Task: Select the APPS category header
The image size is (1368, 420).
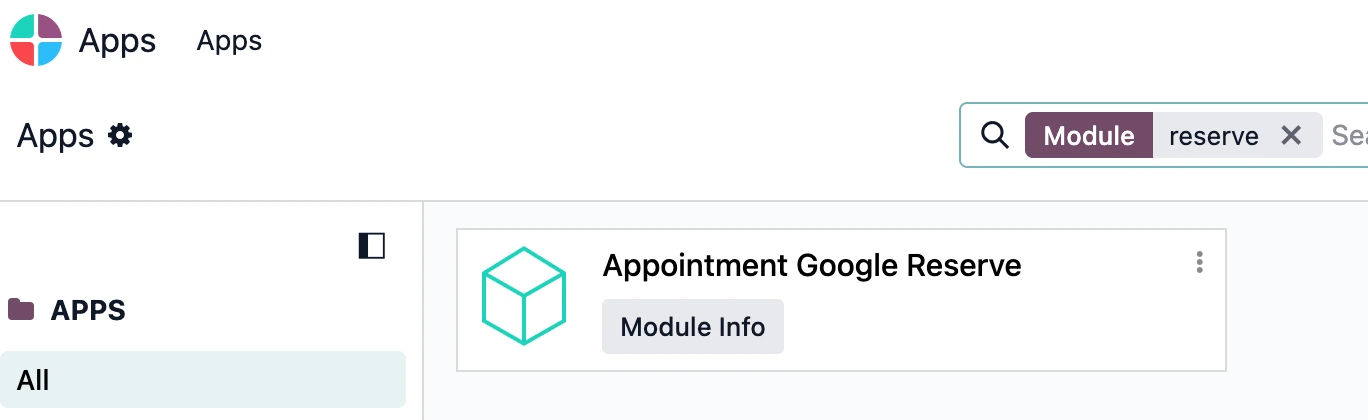Action: coord(88,310)
